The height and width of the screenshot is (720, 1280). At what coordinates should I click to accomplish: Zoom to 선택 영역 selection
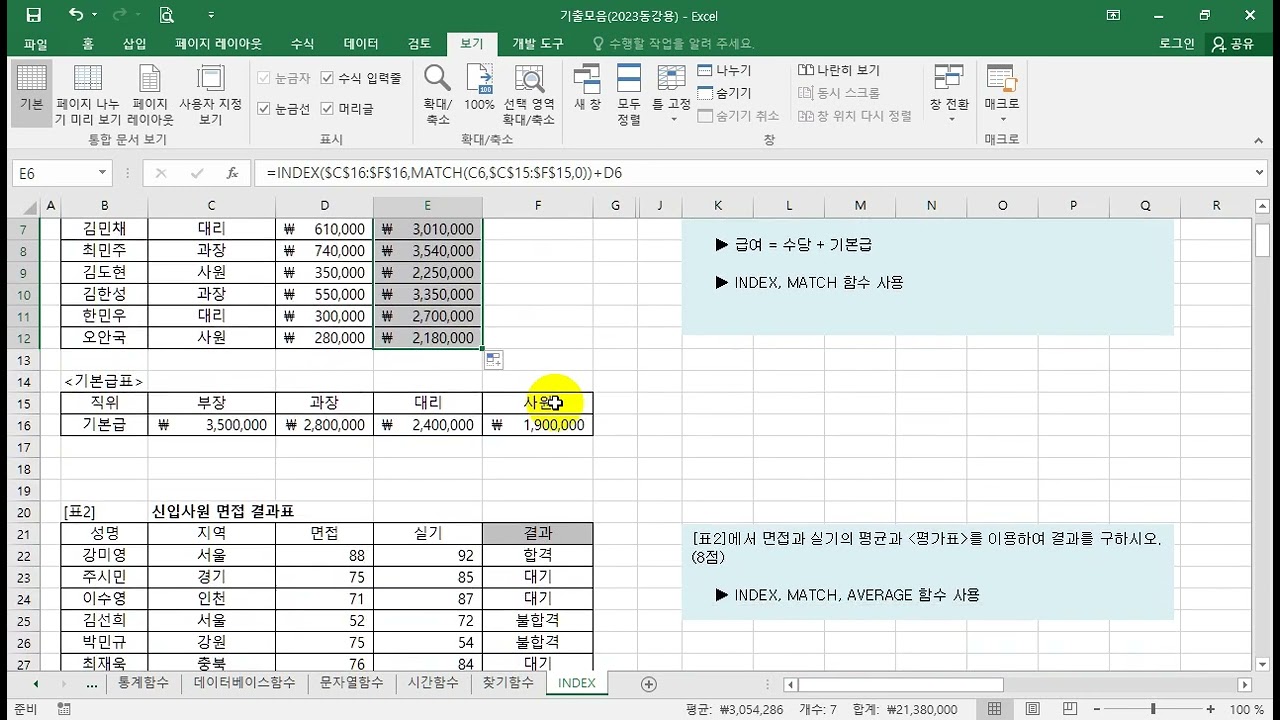coord(528,95)
